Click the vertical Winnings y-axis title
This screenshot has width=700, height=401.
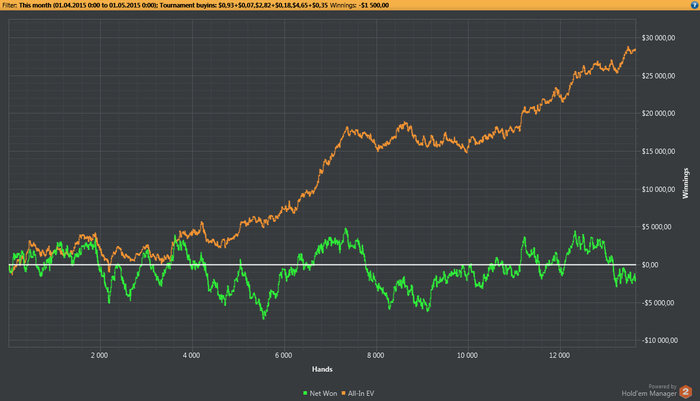[x=685, y=183]
